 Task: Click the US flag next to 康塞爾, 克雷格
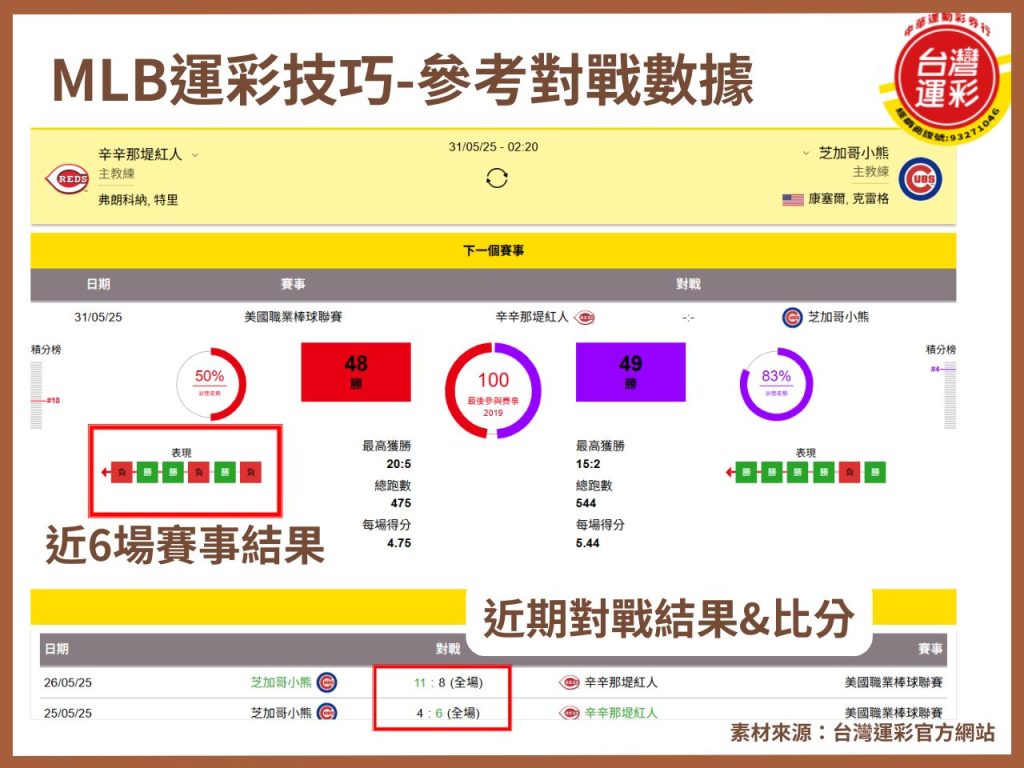tap(793, 199)
